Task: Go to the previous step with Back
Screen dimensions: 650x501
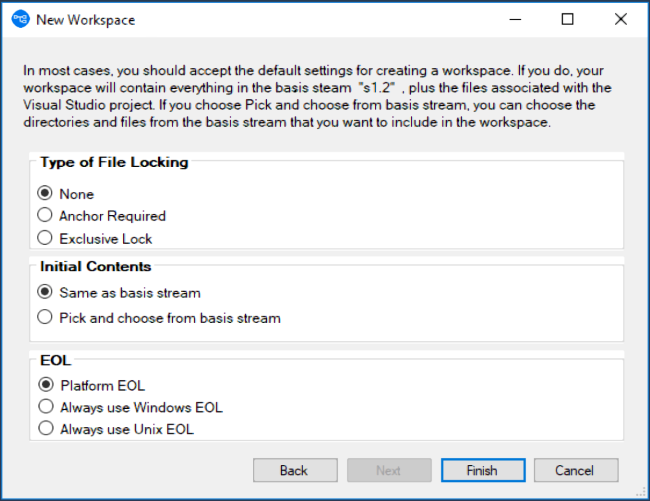Action: [294, 470]
